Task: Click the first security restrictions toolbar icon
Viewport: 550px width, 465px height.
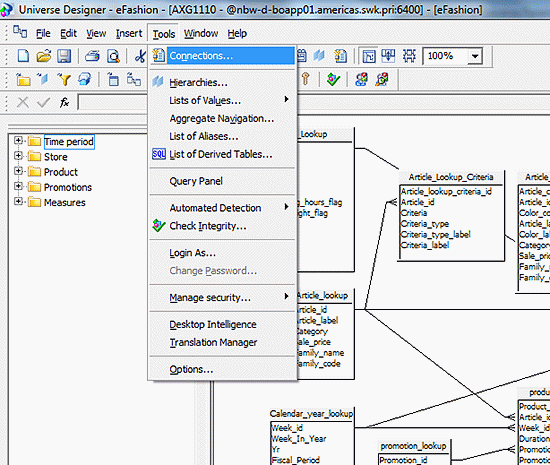Action: pyautogui.click(x=361, y=79)
